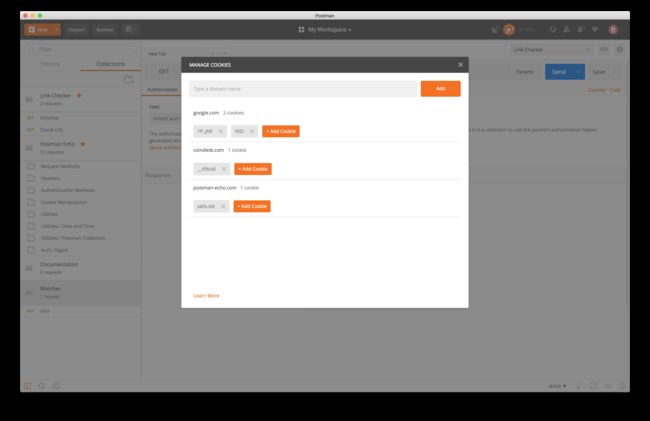Open the manage environments gear icon
The image size is (650, 421).
click(x=620, y=50)
